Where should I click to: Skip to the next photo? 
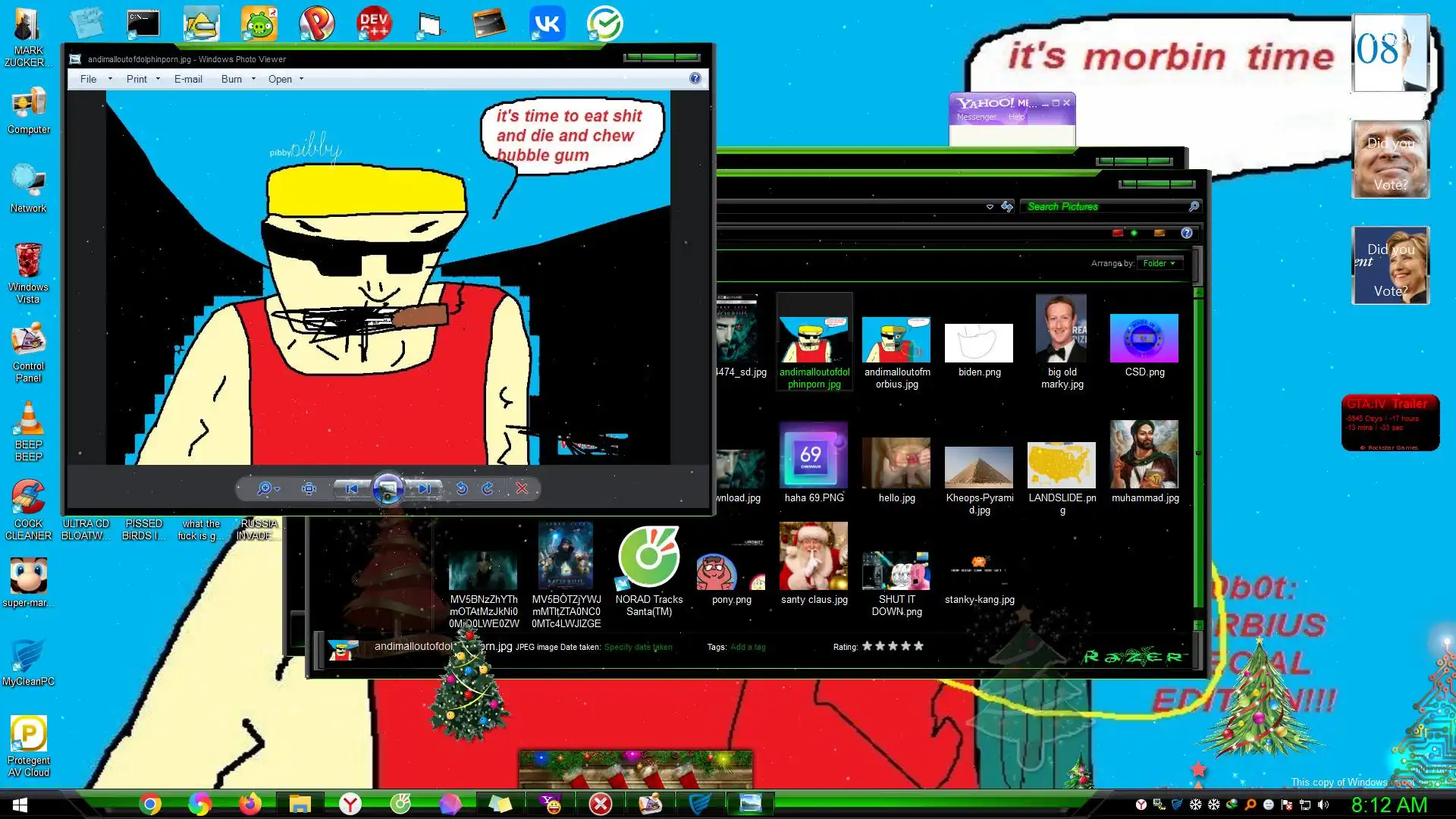424,489
